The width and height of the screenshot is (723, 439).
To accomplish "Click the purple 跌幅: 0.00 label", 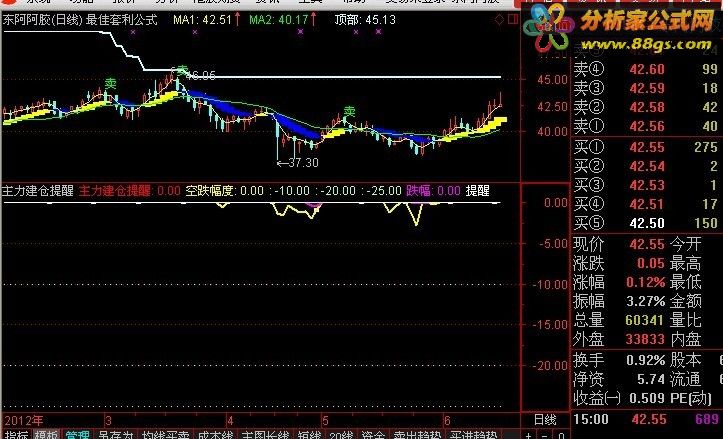I will [x=433, y=190].
